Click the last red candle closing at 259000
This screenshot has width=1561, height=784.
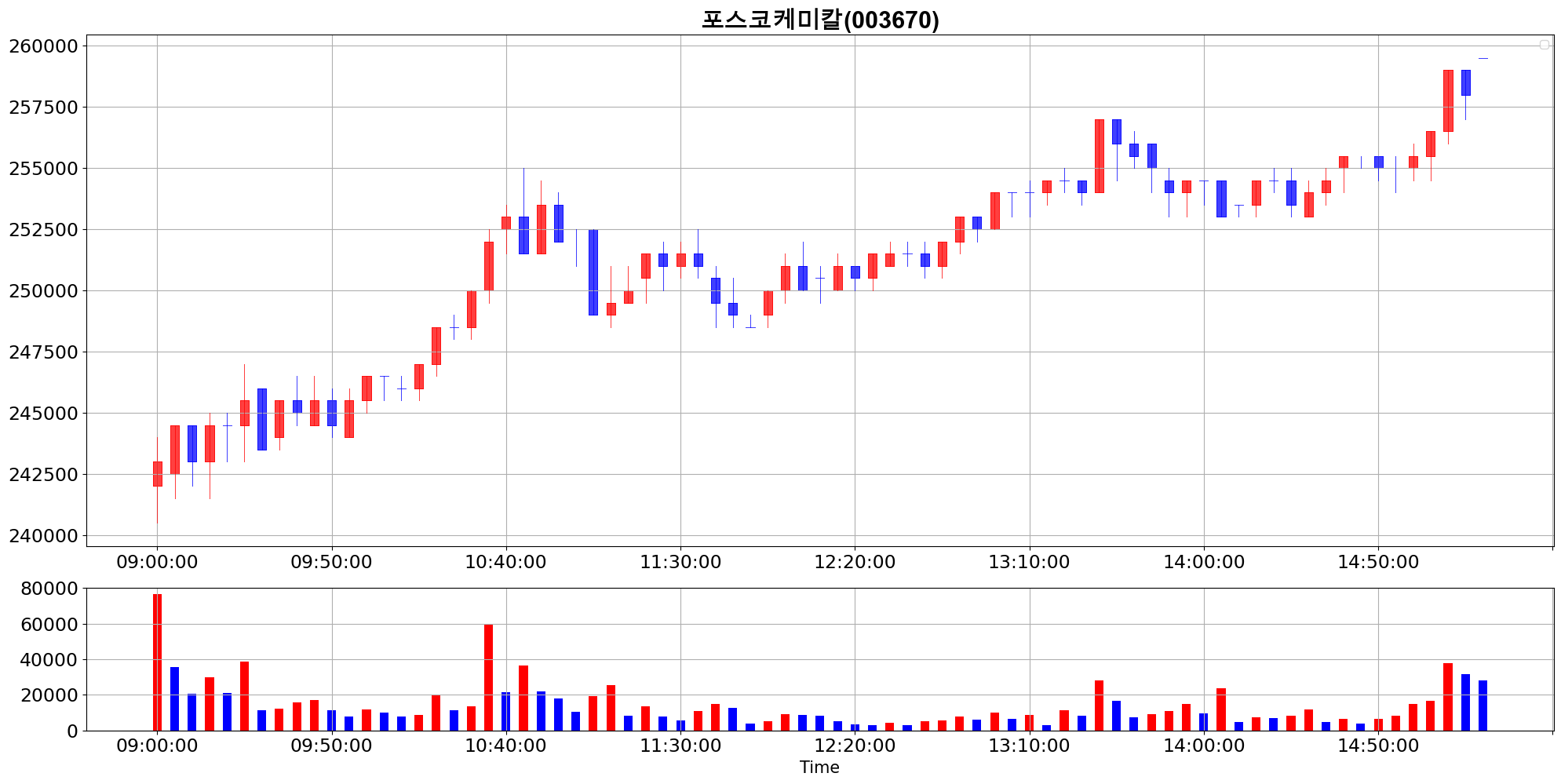click(x=1448, y=100)
